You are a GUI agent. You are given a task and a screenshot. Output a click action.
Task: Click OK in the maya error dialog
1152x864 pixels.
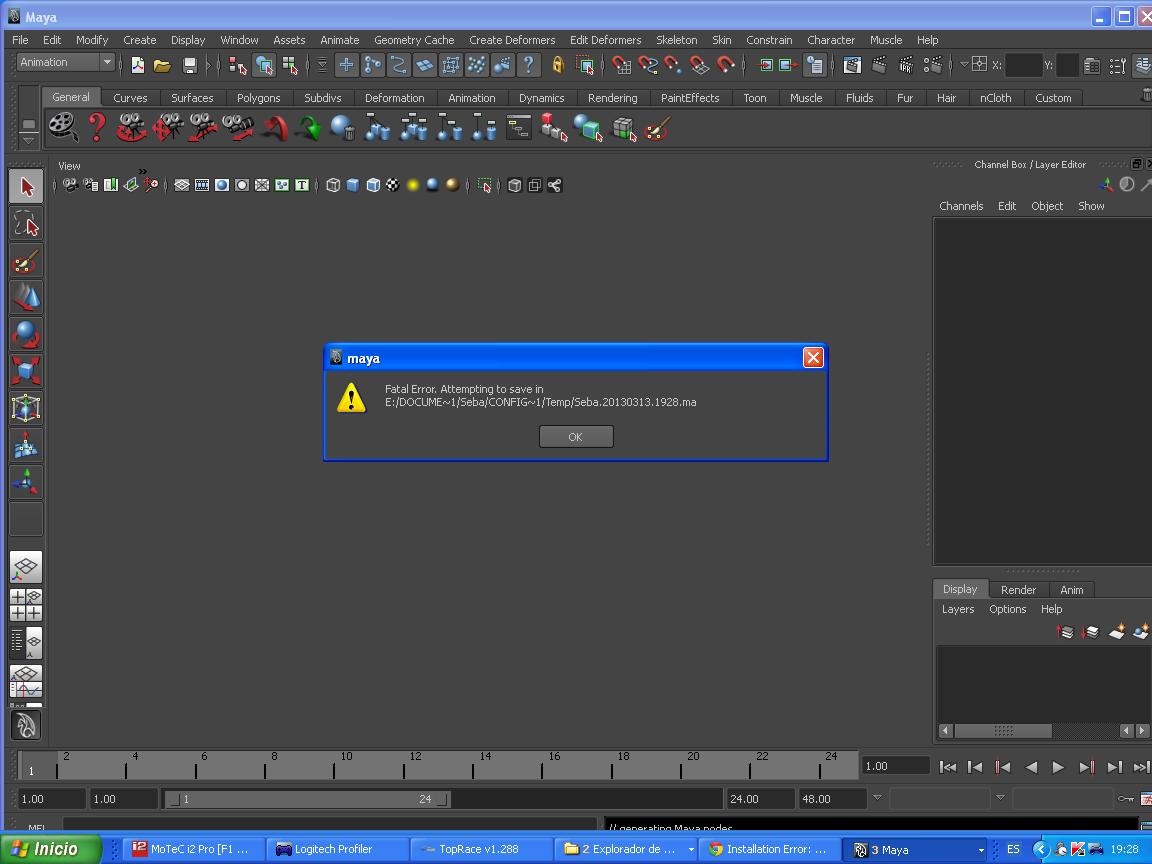[575, 436]
